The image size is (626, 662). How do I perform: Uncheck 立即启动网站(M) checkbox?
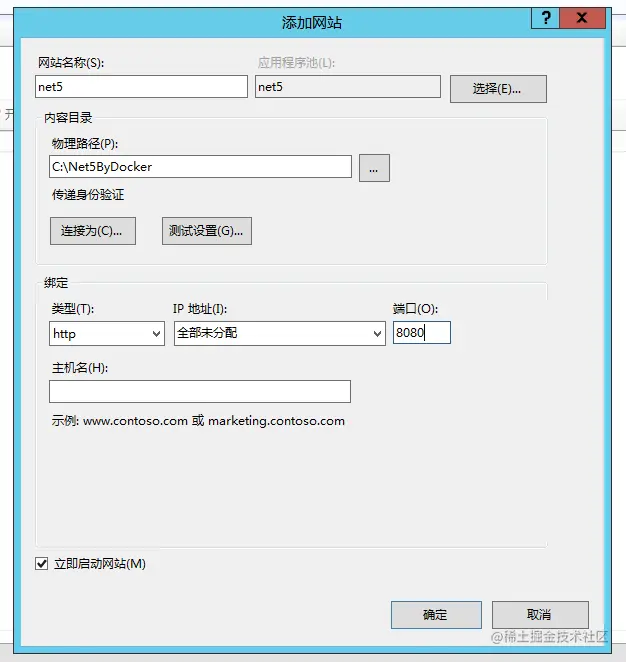(41, 563)
